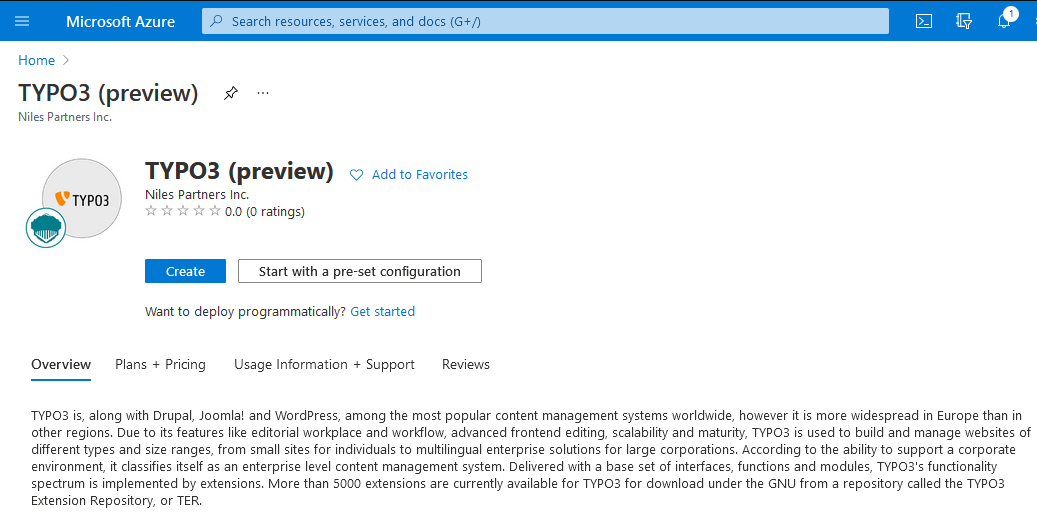The width and height of the screenshot is (1037, 523).
Task: Click the certified badge on the logo
Action: click(x=46, y=227)
